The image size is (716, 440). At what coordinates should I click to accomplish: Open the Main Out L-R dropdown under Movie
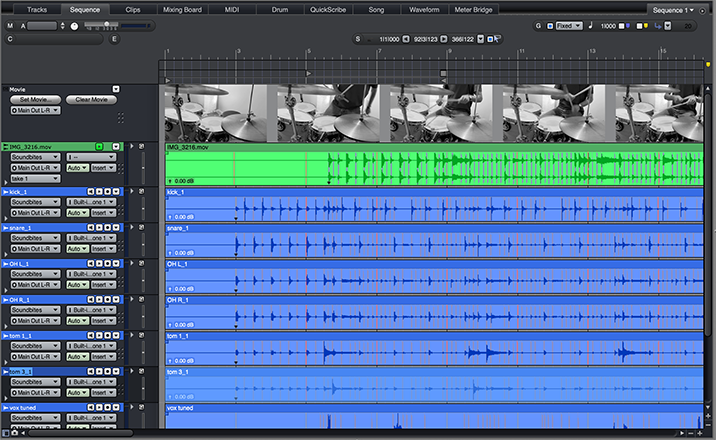pyautogui.click(x=37, y=110)
